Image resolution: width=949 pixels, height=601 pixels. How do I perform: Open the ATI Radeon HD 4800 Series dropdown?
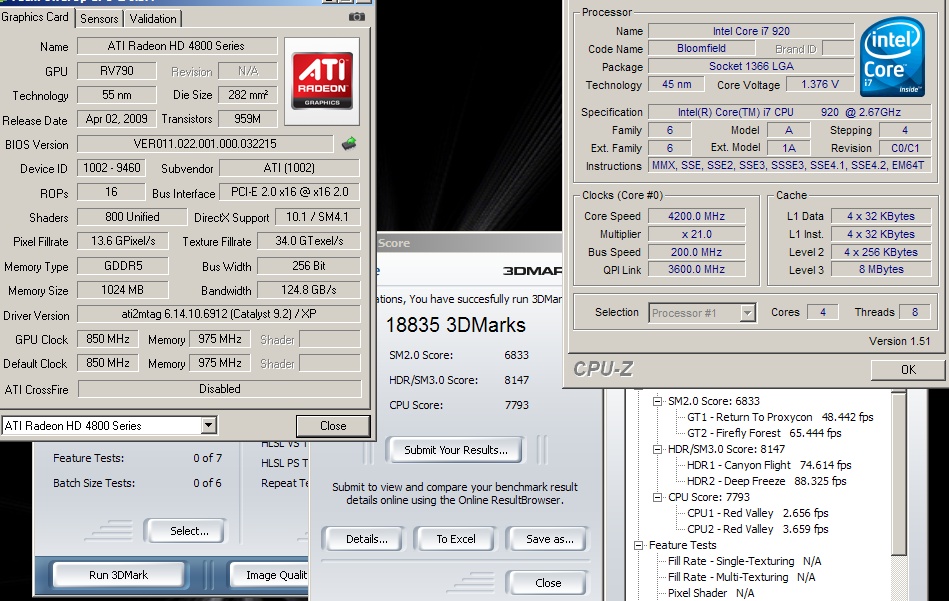coord(208,425)
